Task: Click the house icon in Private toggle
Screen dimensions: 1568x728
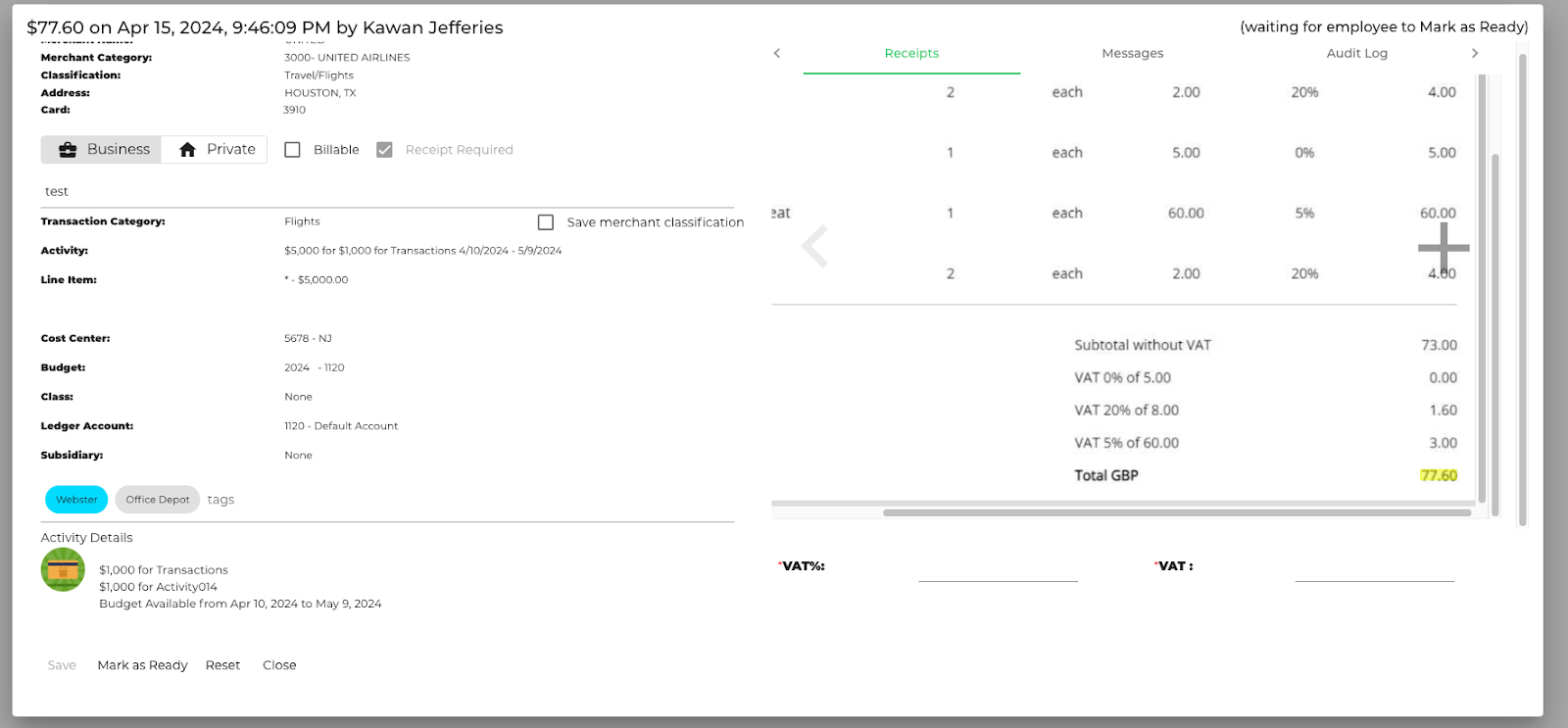Action: (x=187, y=150)
